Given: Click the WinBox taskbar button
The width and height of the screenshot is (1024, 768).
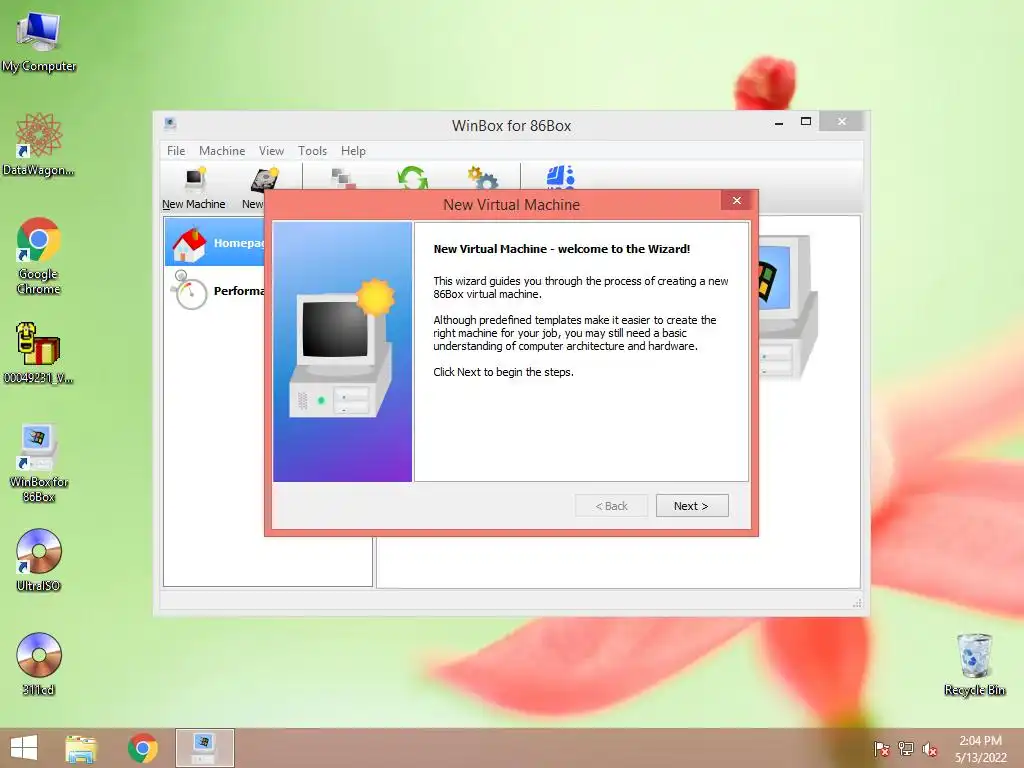Looking at the screenshot, I should pos(204,748).
